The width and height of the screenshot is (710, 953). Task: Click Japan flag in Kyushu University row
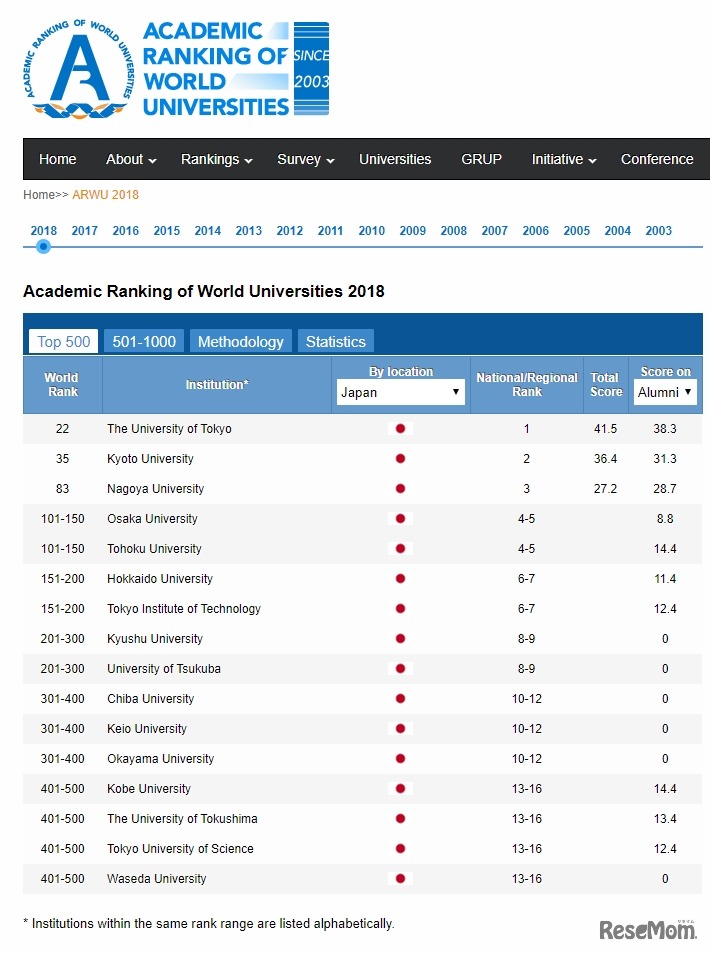(x=400, y=638)
